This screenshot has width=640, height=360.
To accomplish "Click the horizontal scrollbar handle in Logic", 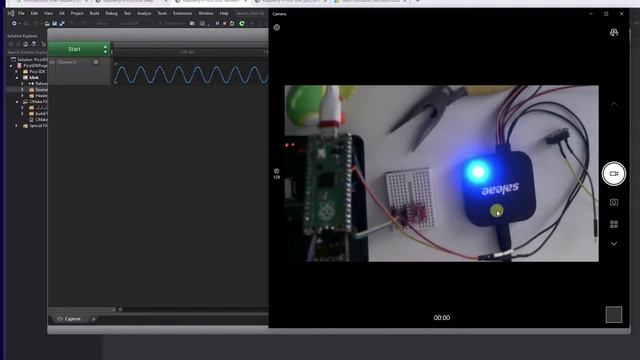I will point(120,310).
